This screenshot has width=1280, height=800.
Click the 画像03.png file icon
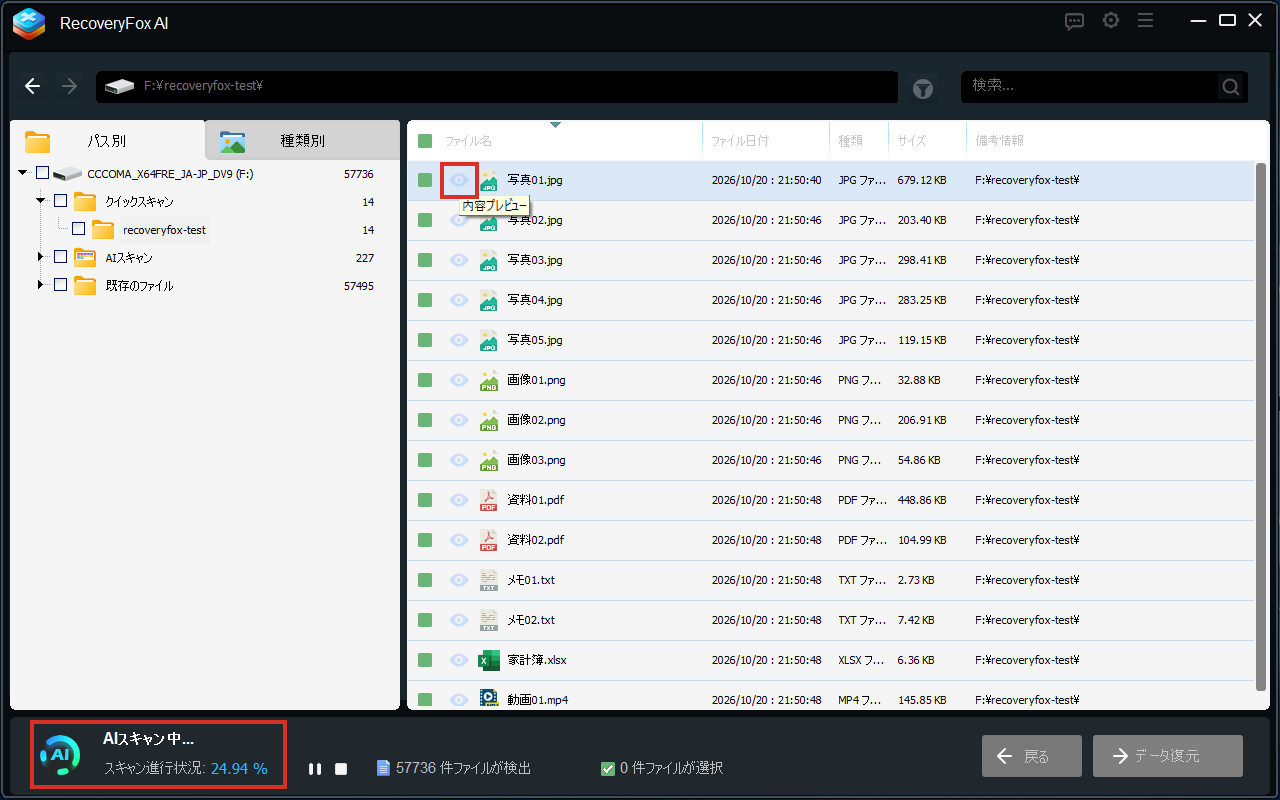[x=489, y=460]
